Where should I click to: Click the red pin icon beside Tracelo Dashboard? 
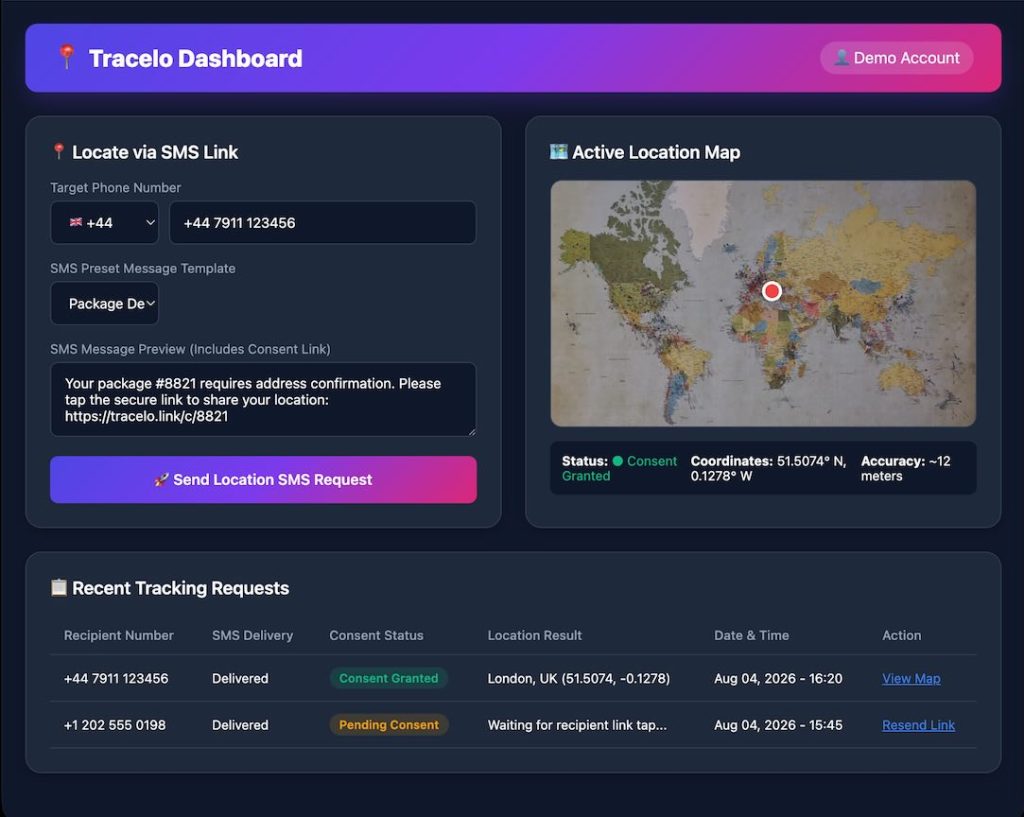(x=66, y=57)
